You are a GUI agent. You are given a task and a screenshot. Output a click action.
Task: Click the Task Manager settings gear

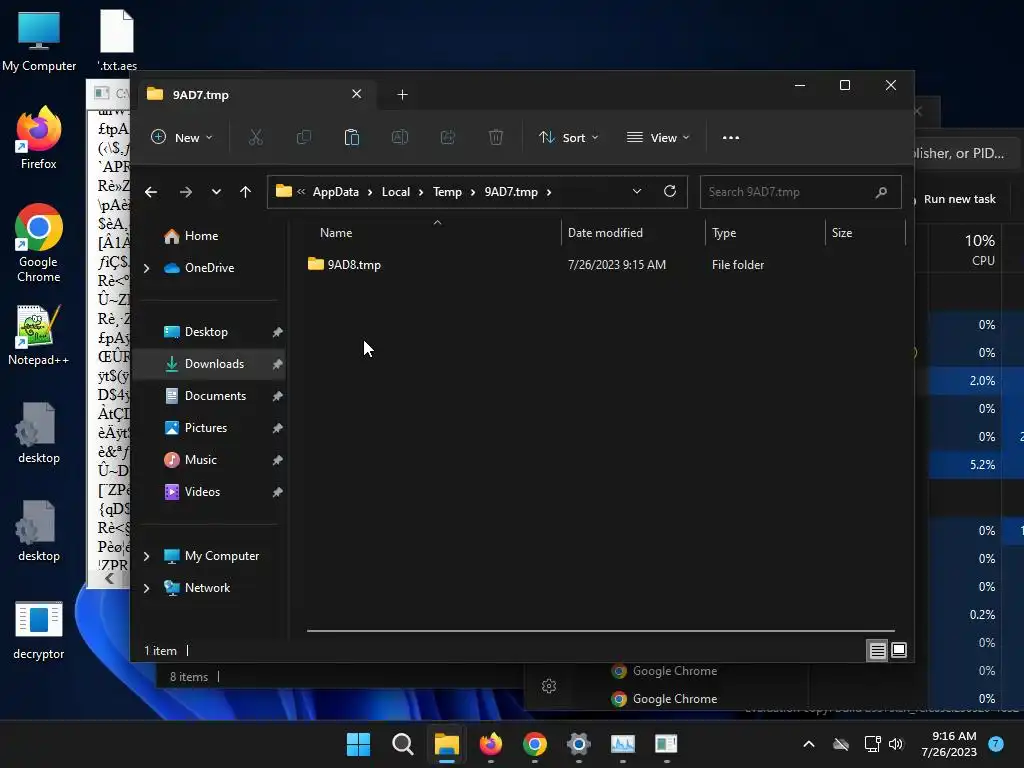tap(549, 686)
